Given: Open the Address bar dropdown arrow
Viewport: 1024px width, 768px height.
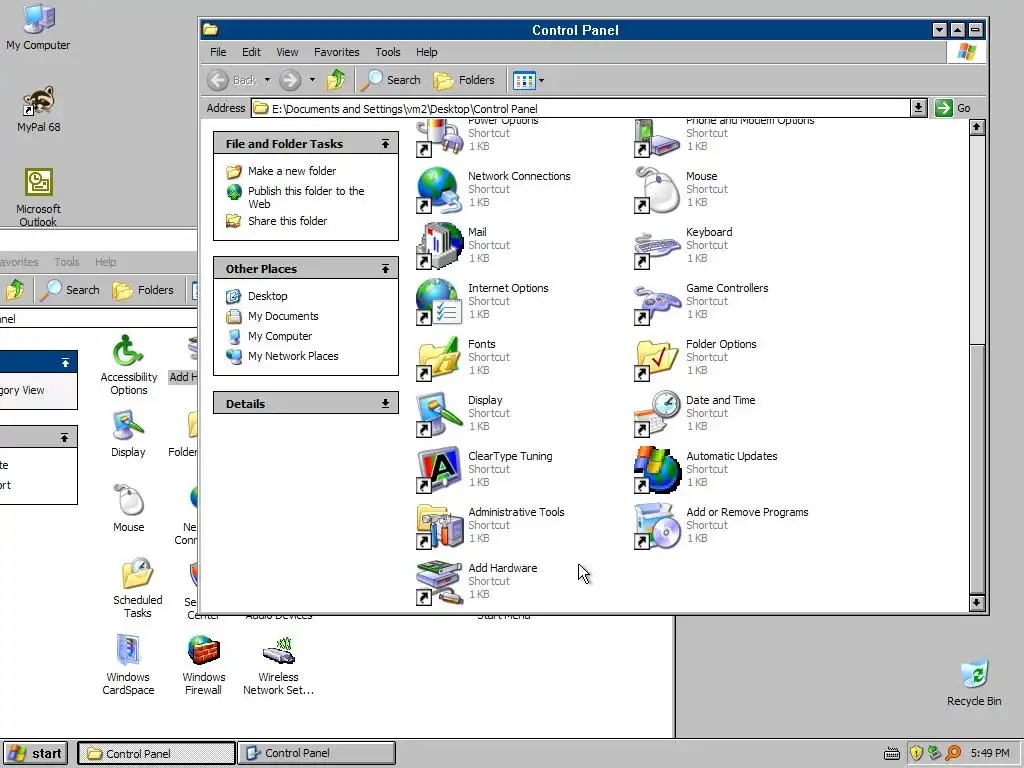Looking at the screenshot, I should coord(918,108).
